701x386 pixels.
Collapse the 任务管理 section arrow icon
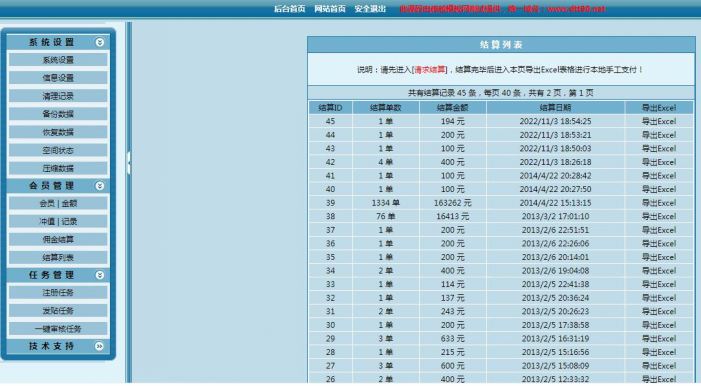100,275
